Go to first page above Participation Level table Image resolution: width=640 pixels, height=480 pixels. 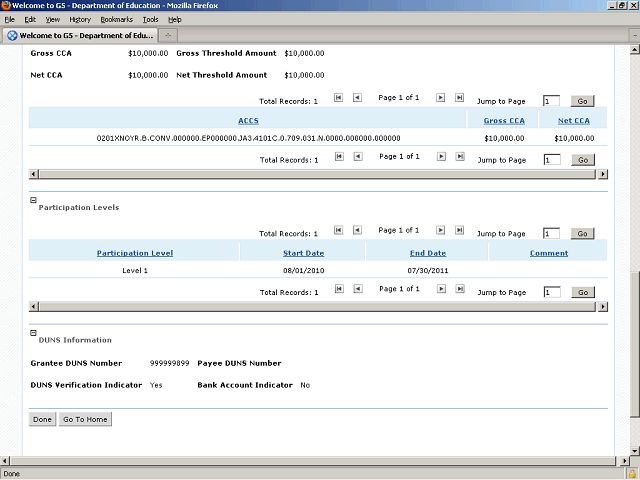click(x=338, y=231)
